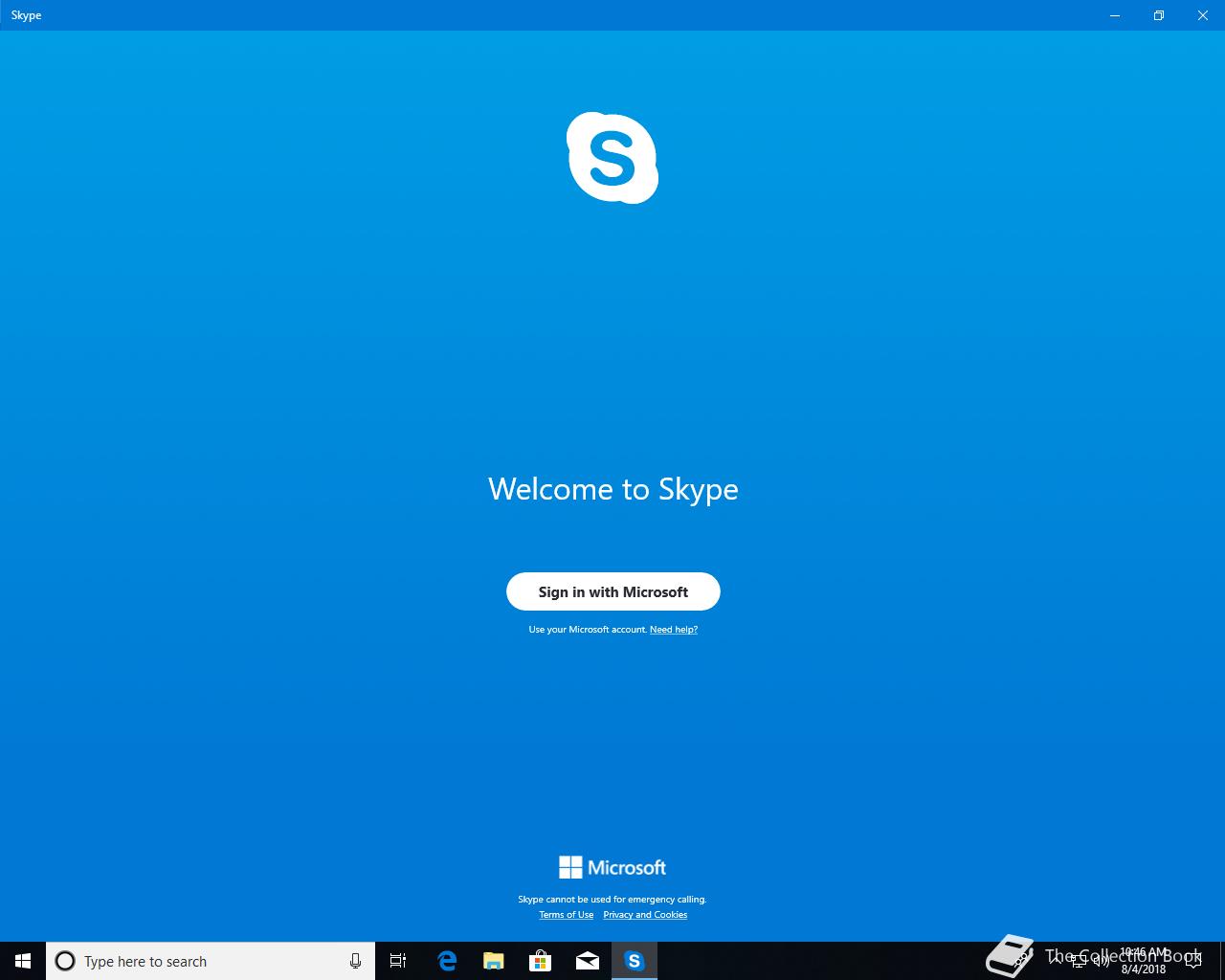Image resolution: width=1225 pixels, height=980 pixels.
Task: Activate the taskbar microphone icon
Action: [355, 961]
